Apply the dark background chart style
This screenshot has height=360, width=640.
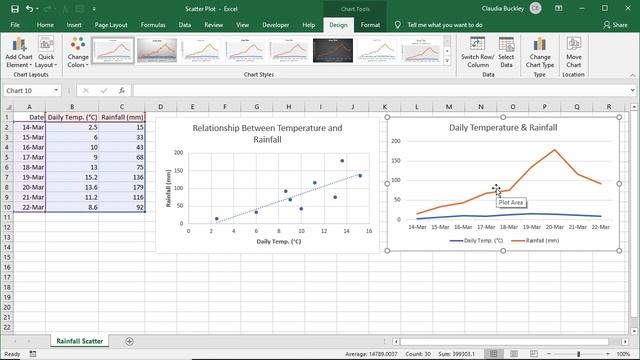pos(333,50)
